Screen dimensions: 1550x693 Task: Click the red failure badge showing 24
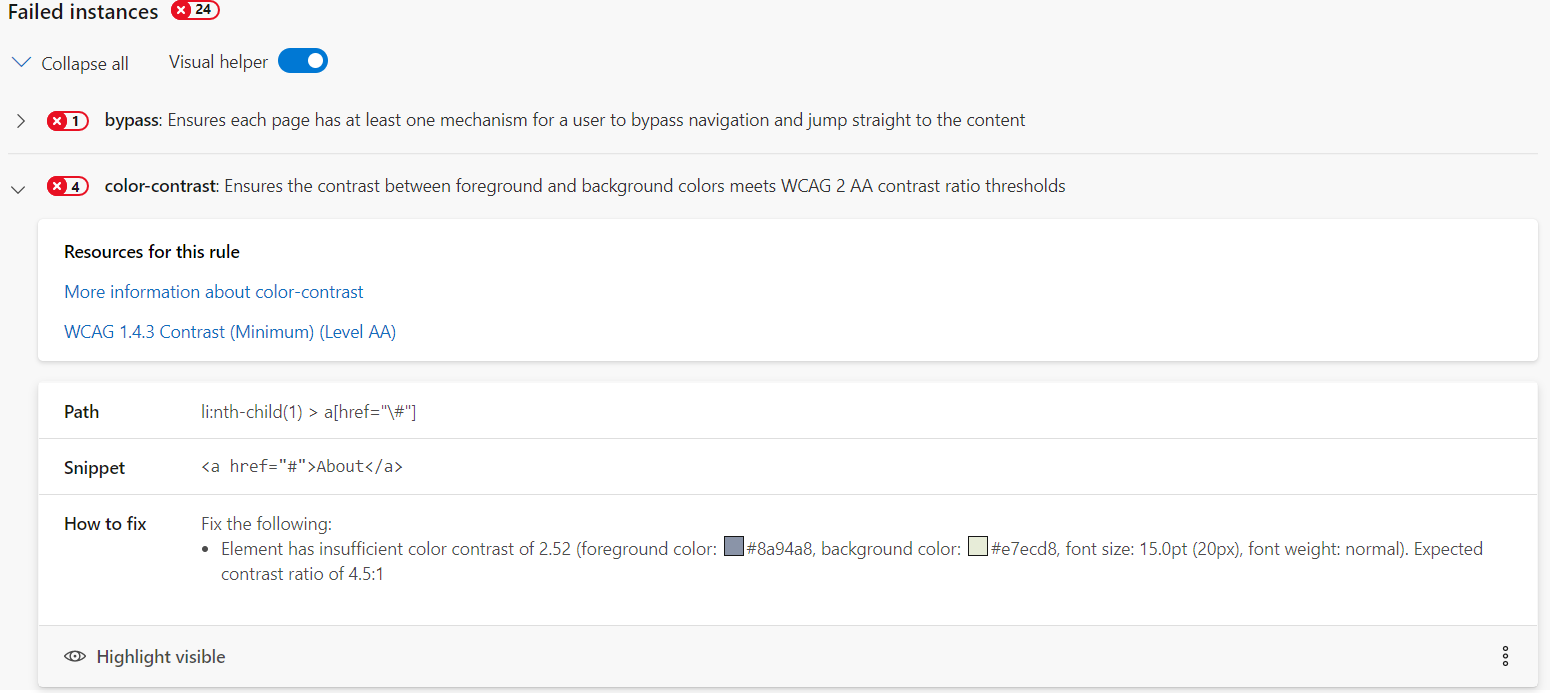(x=194, y=11)
